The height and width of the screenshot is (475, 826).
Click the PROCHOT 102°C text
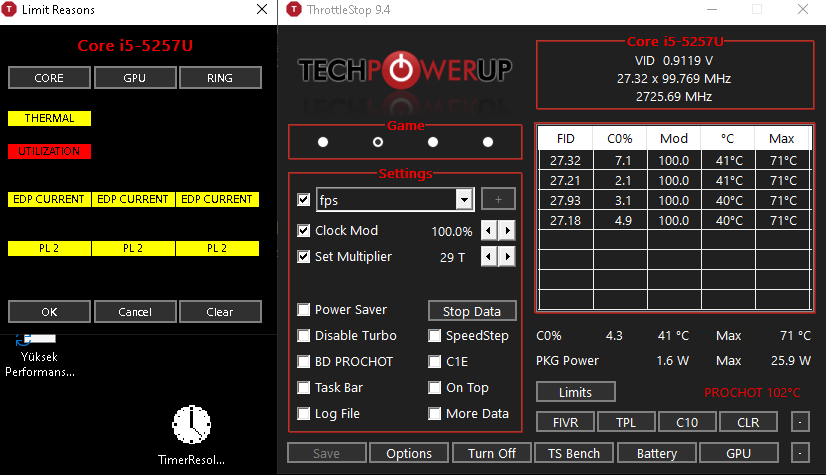click(x=752, y=392)
